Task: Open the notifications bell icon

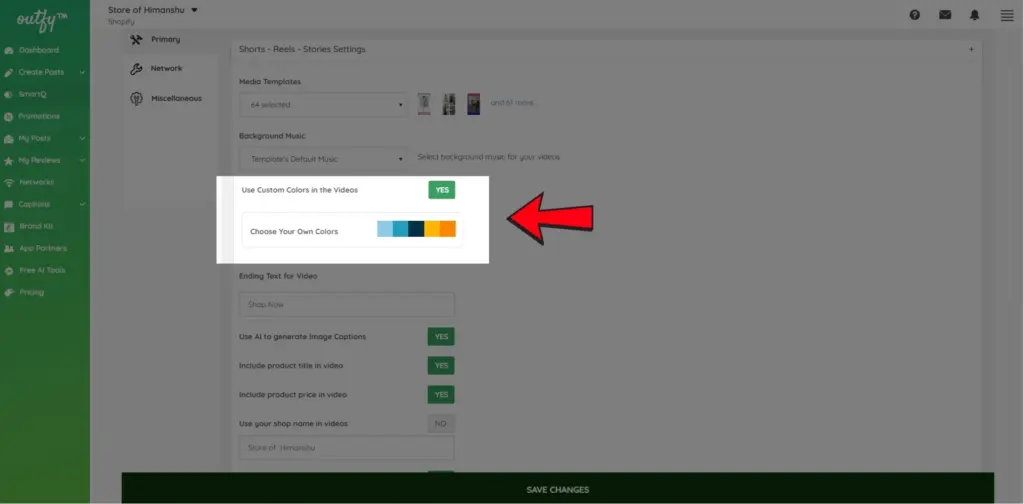Action: point(975,15)
